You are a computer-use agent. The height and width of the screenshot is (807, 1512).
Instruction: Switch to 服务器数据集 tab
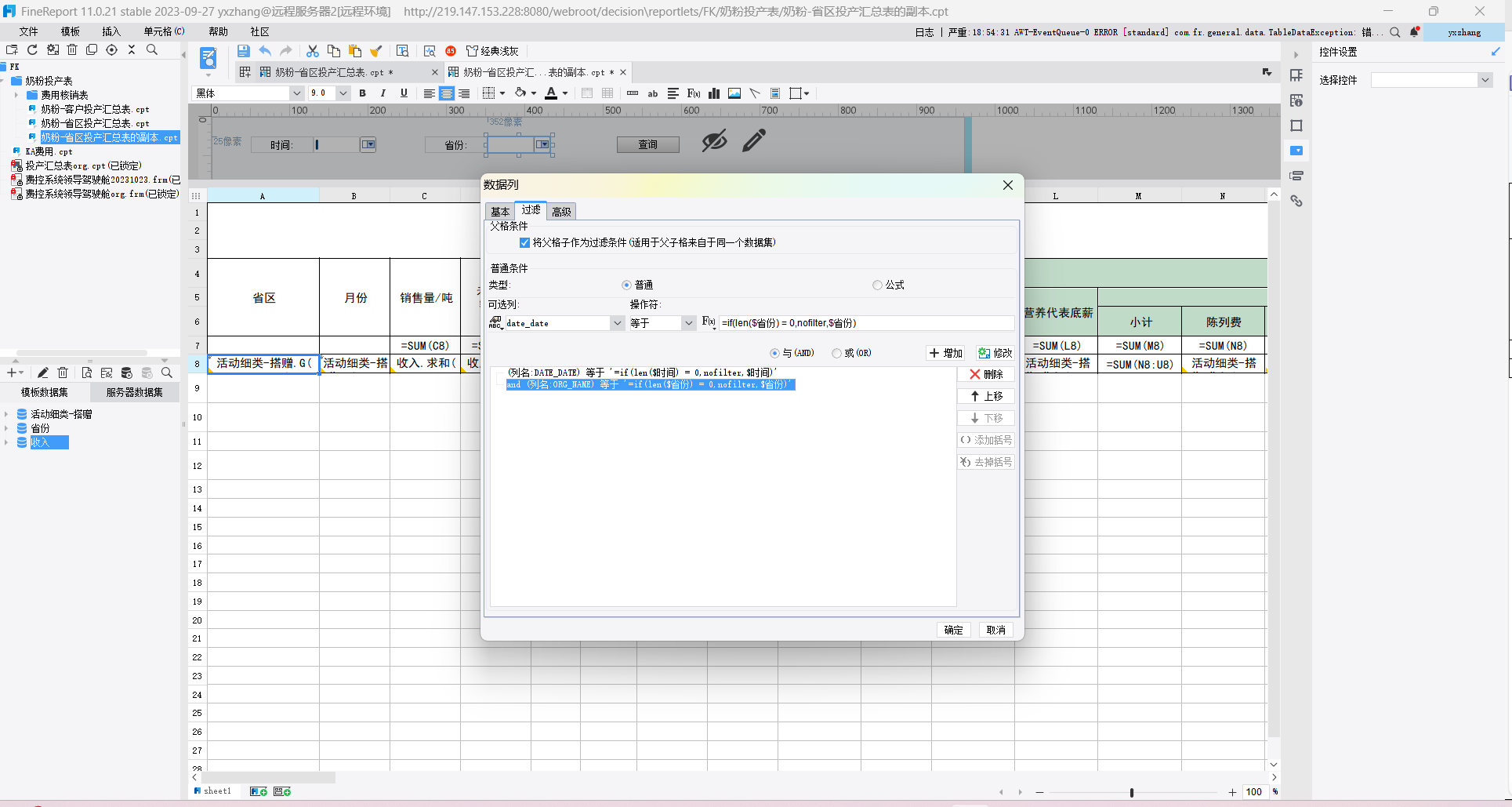tap(135, 393)
